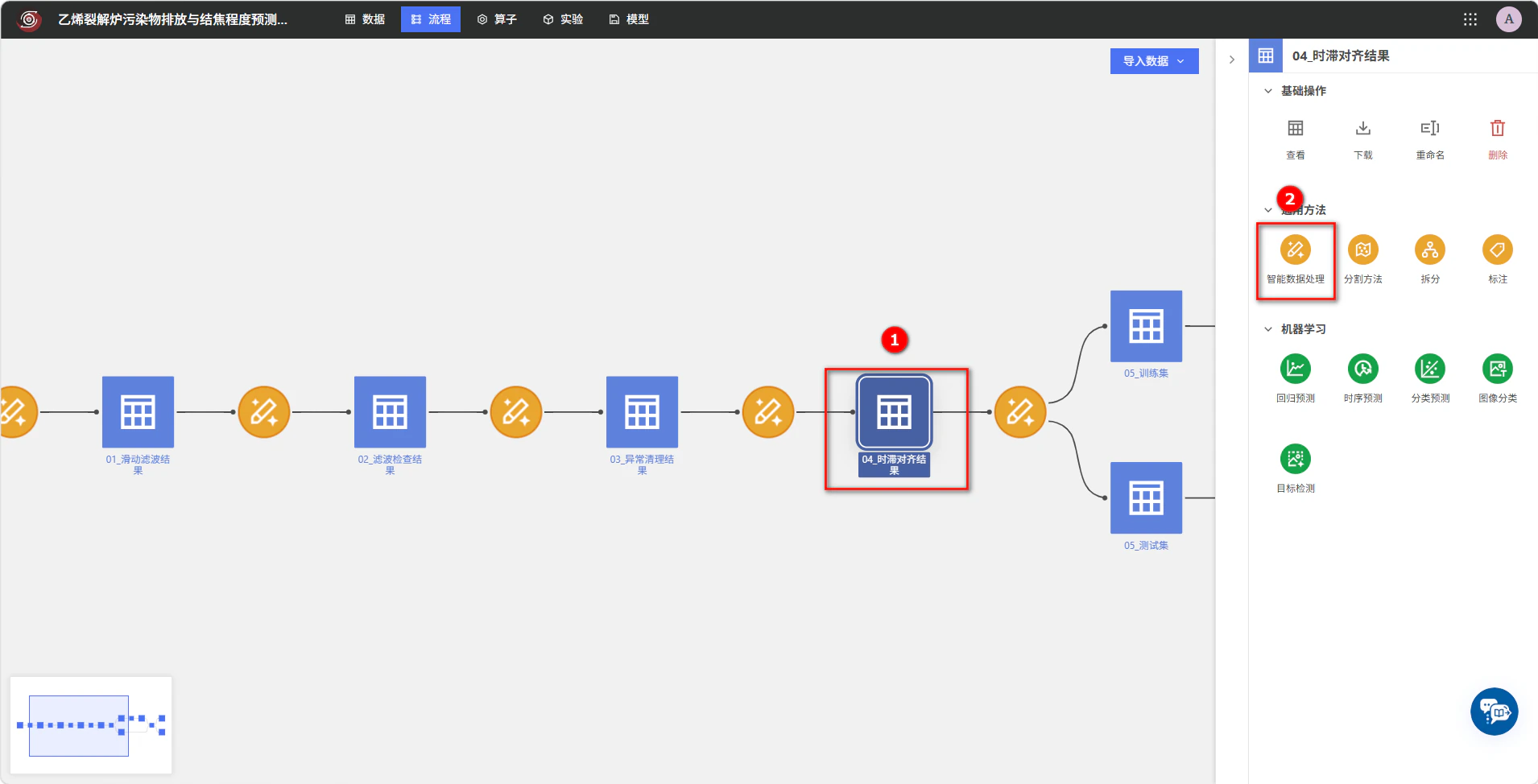Viewport: 1538px width, 784px height.
Task: Click processing operator between 02 and 03 nodes
Action: pos(516,412)
